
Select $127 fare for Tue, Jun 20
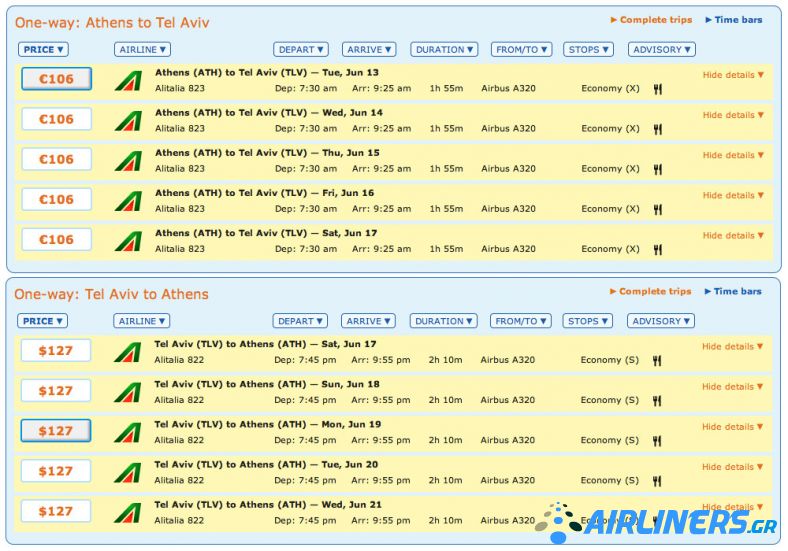click(56, 471)
